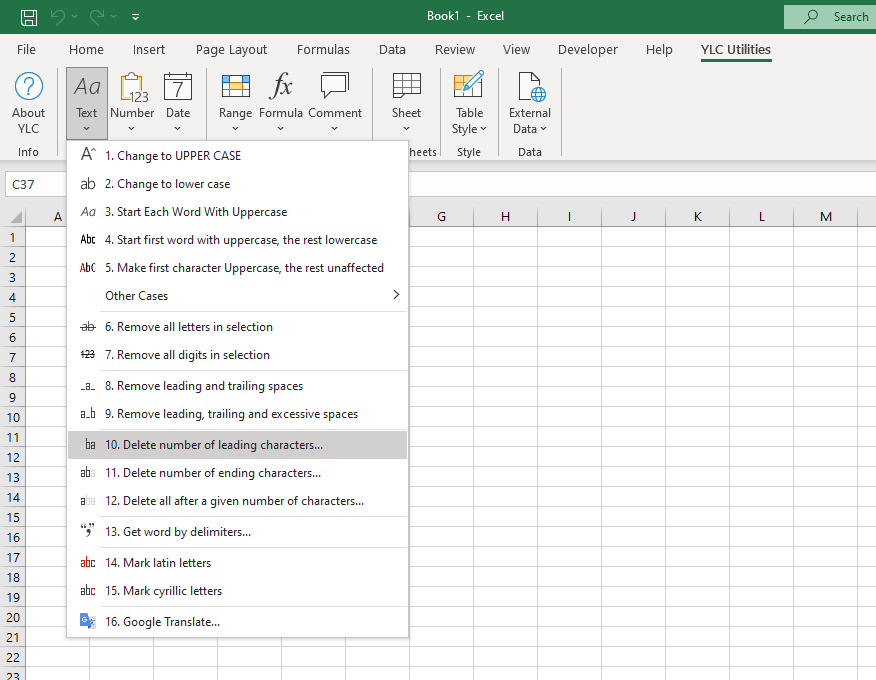Switch to the Page Layout tab

(x=231, y=49)
